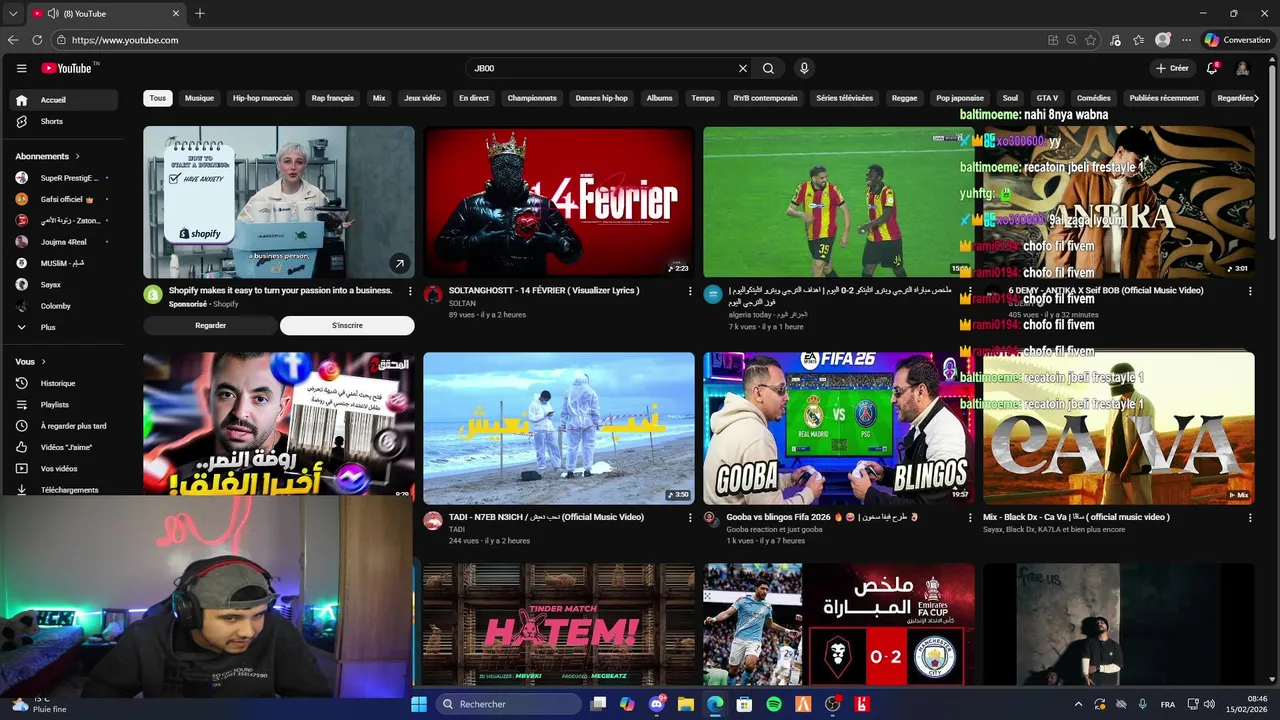Select the En direct filter chip
The image size is (1280, 720).
[x=474, y=98]
